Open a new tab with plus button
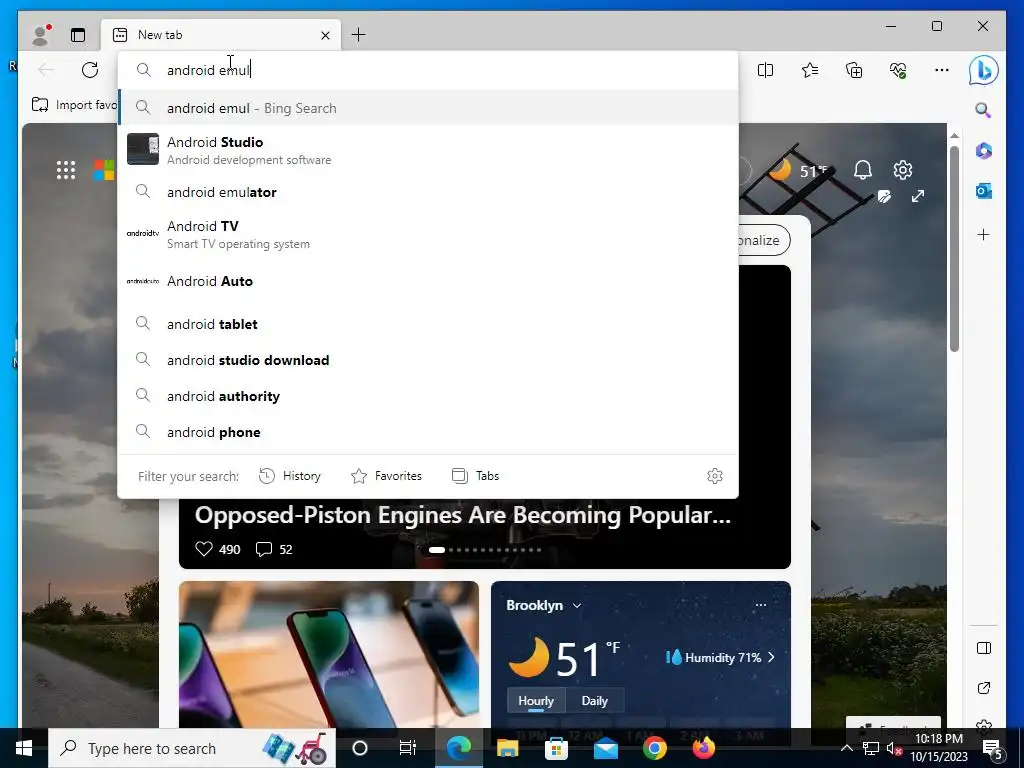This screenshot has height=768, width=1024. point(359,35)
